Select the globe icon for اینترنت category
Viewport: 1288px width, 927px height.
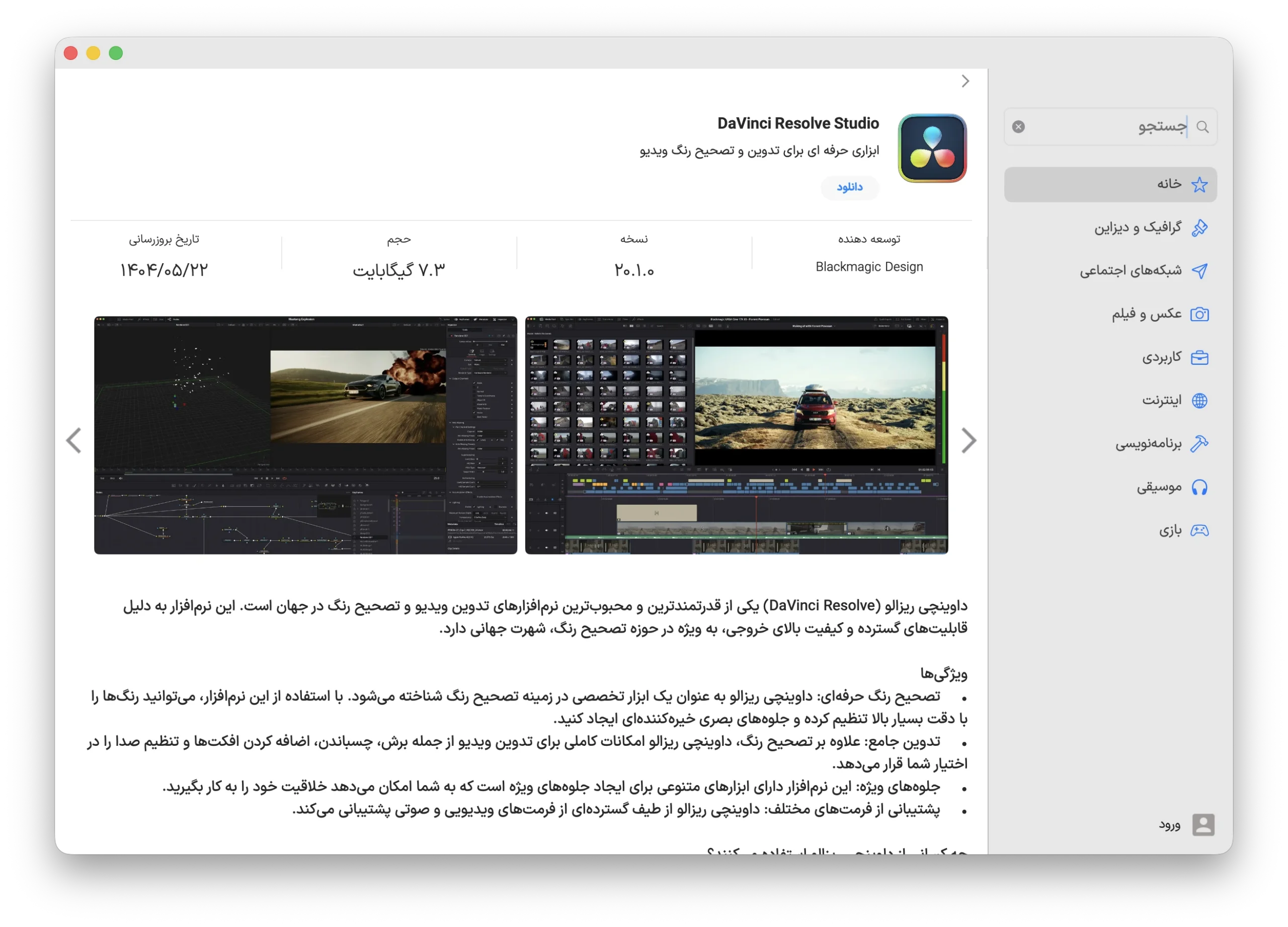coord(1200,400)
